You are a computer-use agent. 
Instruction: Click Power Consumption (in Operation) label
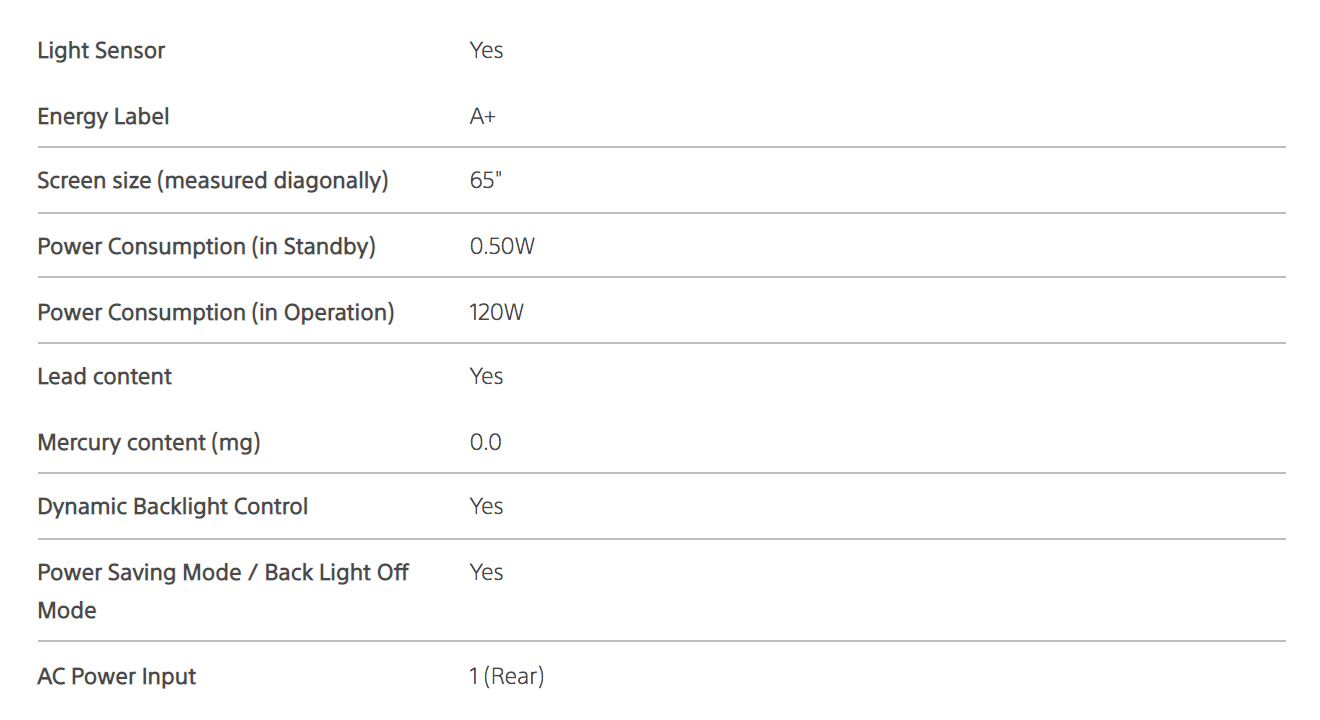tap(216, 312)
